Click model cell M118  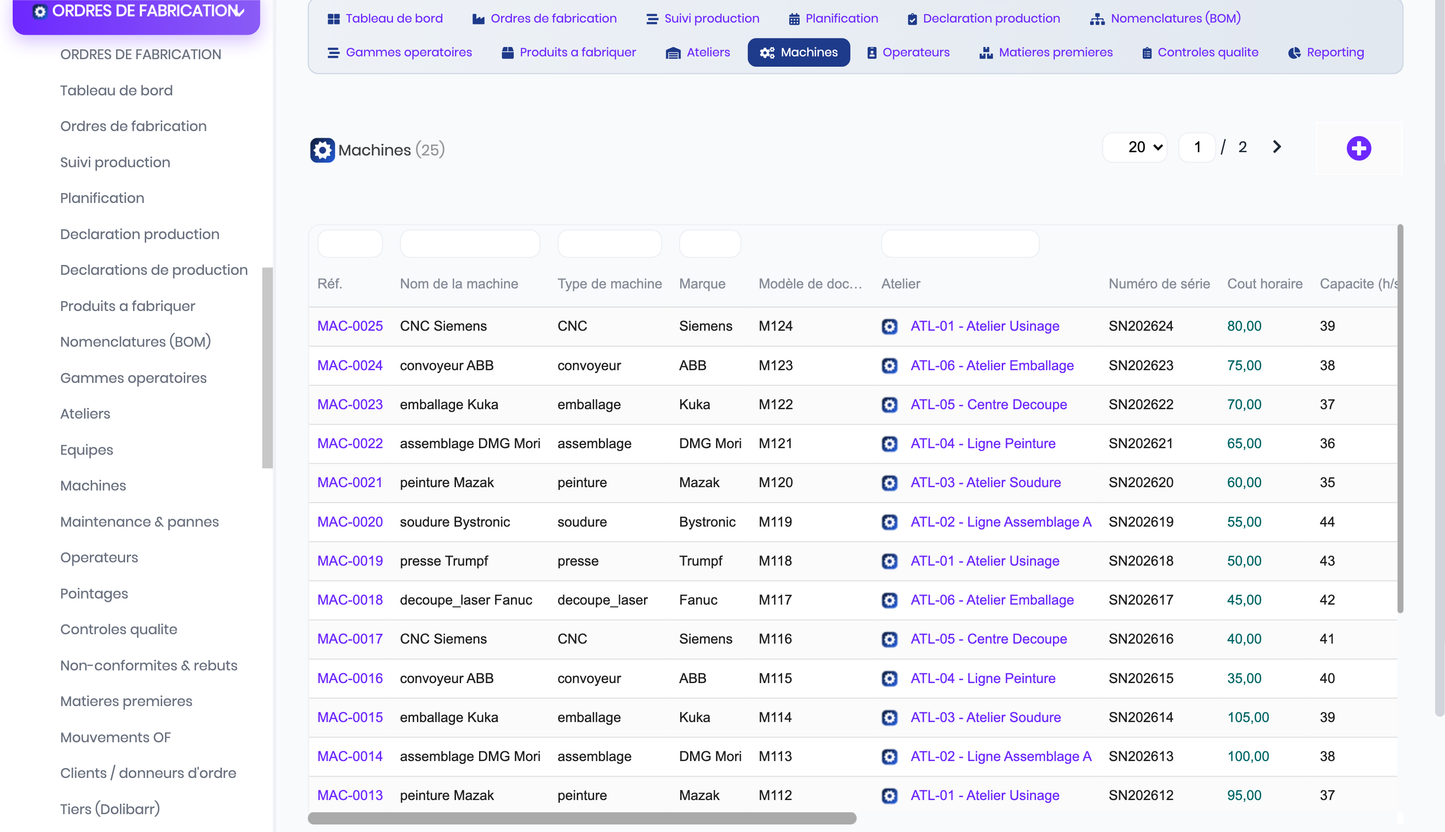click(x=775, y=561)
